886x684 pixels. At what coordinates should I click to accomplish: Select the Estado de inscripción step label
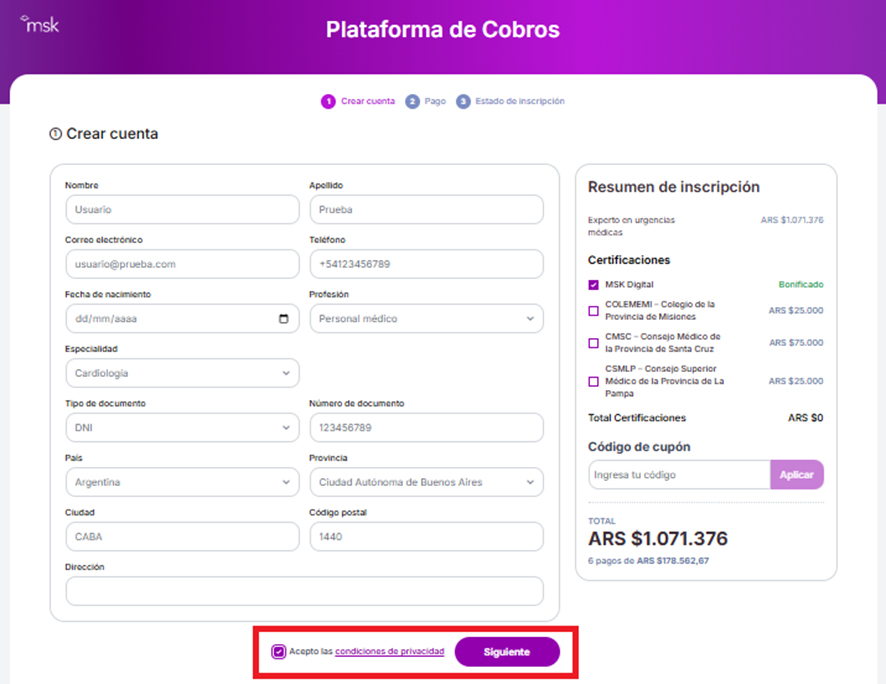pyautogui.click(x=520, y=101)
